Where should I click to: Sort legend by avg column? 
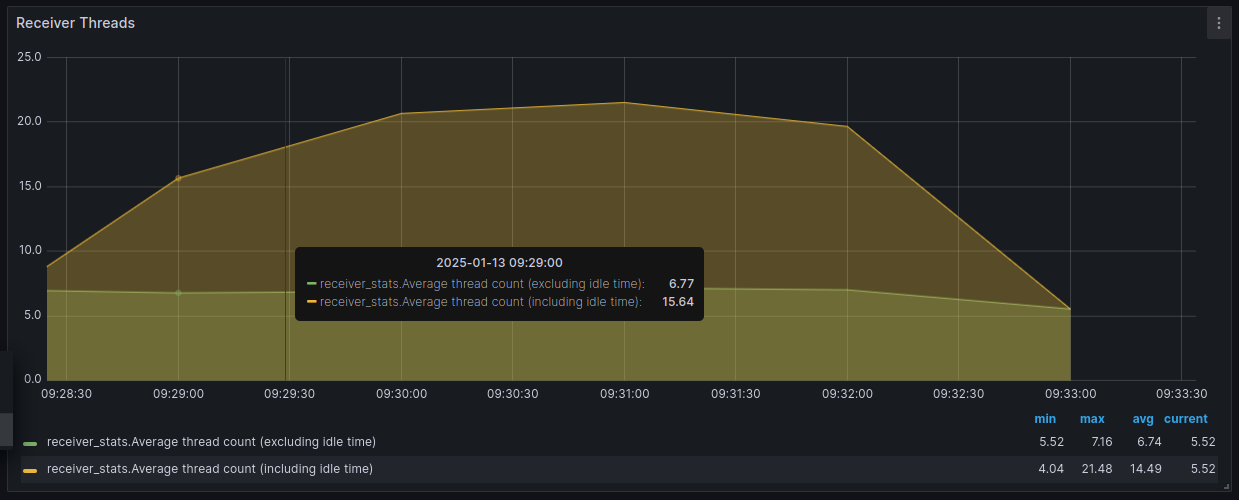coord(1144,419)
